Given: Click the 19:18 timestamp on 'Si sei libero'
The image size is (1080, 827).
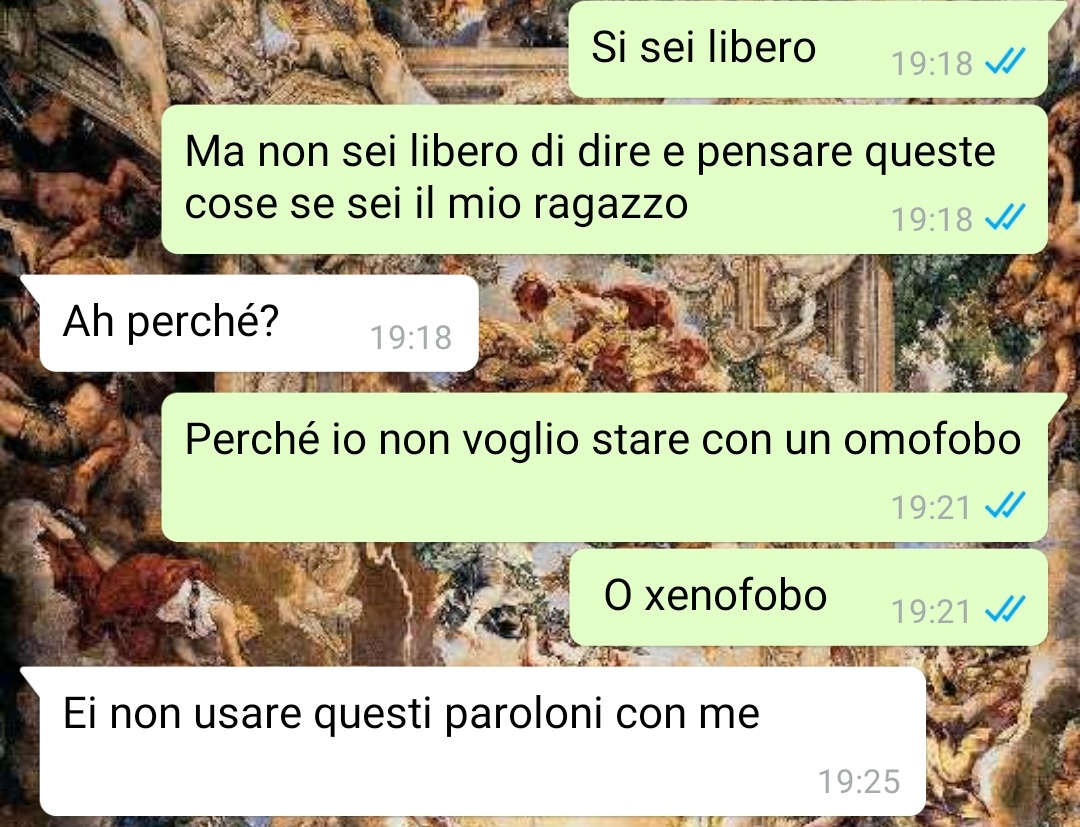Looking at the screenshot, I should (932, 63).
